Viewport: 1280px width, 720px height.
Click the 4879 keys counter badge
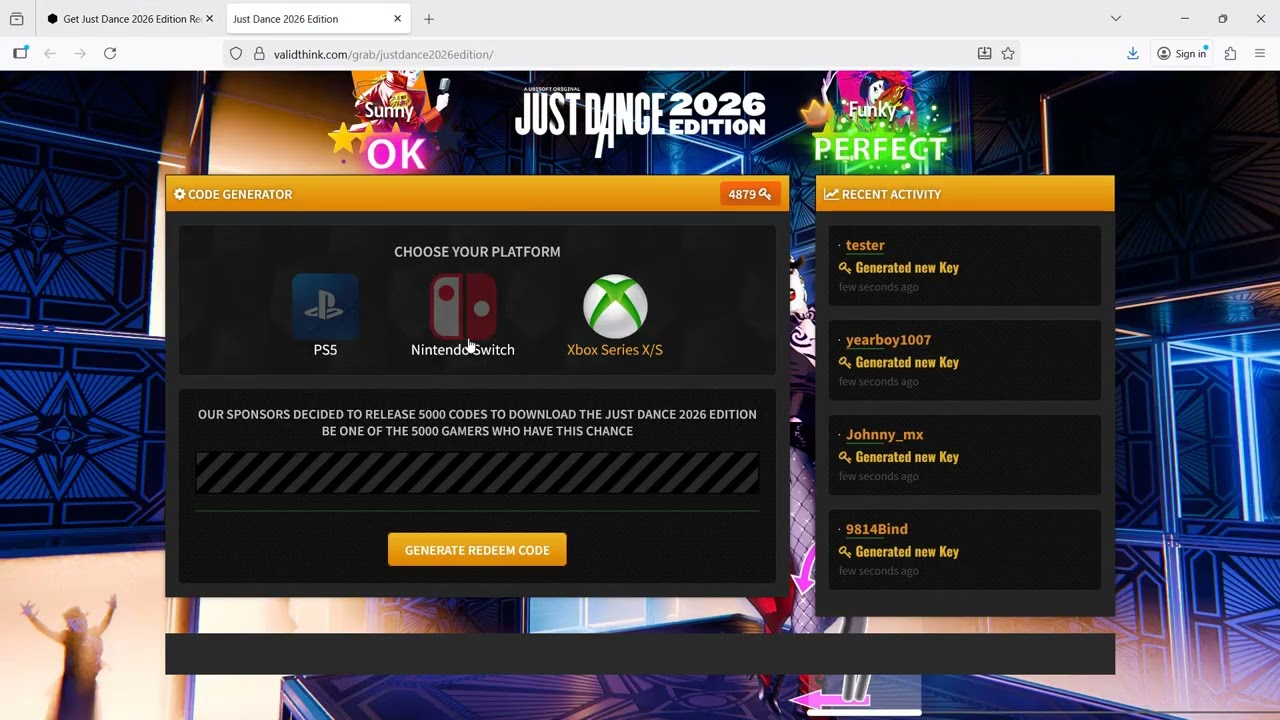click(x=749, y=194)
